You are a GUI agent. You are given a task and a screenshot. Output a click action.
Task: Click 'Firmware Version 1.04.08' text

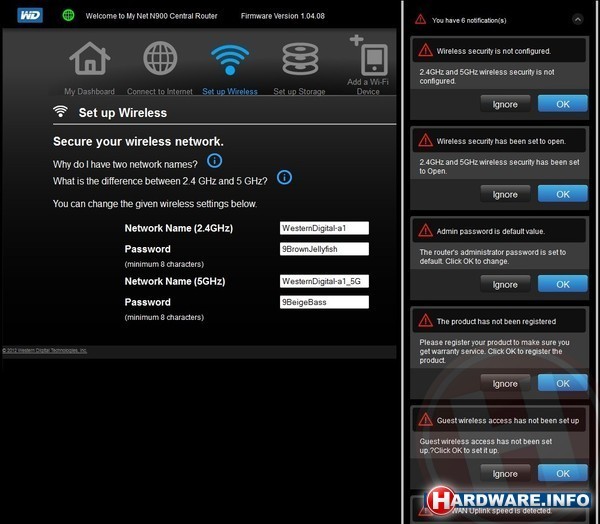282,16
